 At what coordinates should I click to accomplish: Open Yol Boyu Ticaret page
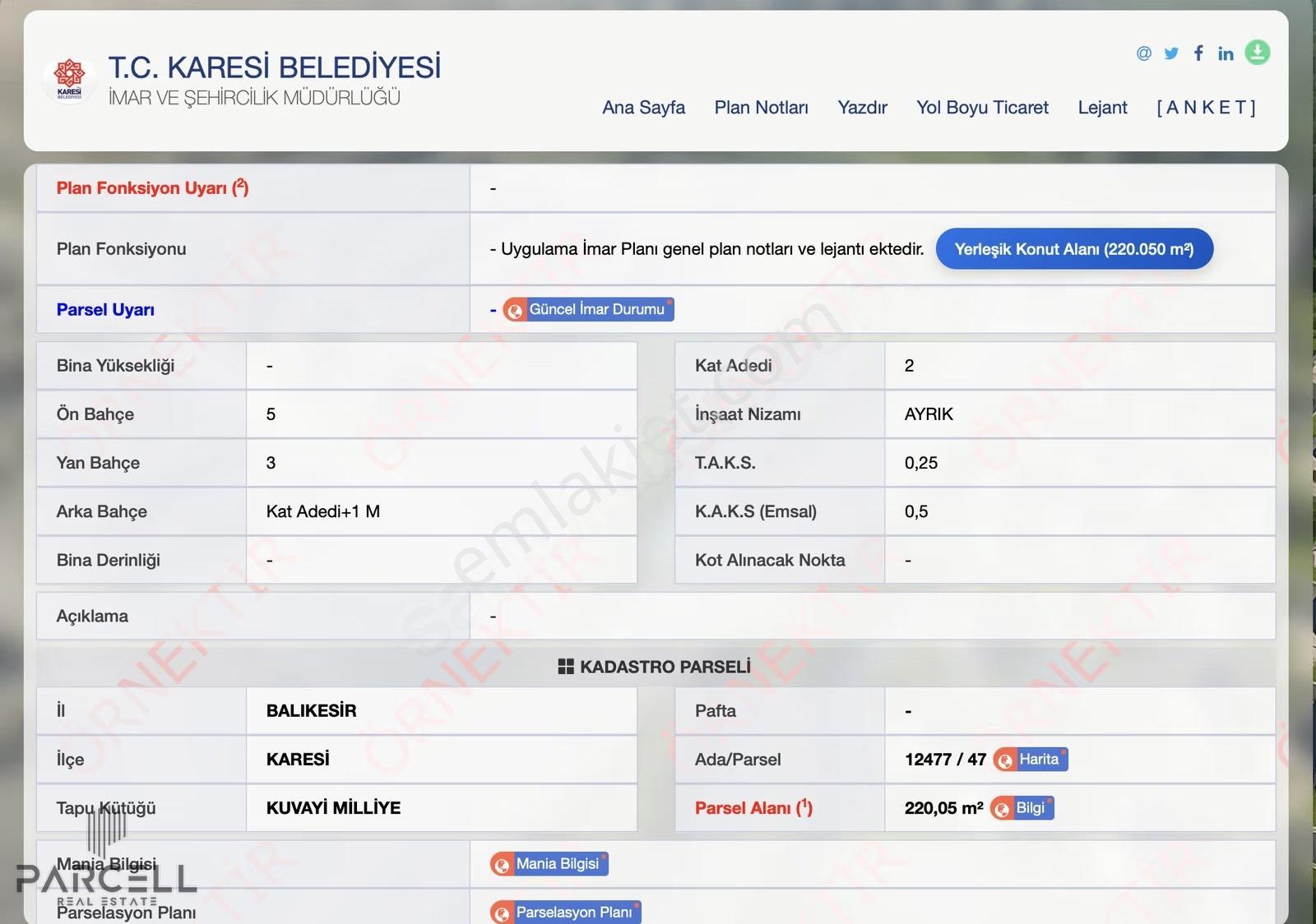(982, 108)
